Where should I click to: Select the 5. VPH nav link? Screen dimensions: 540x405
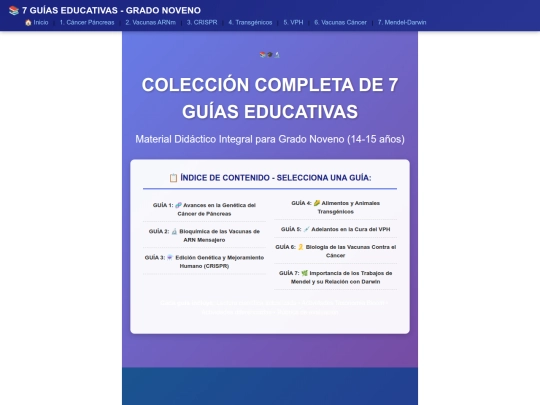click(x=293, y=22)
